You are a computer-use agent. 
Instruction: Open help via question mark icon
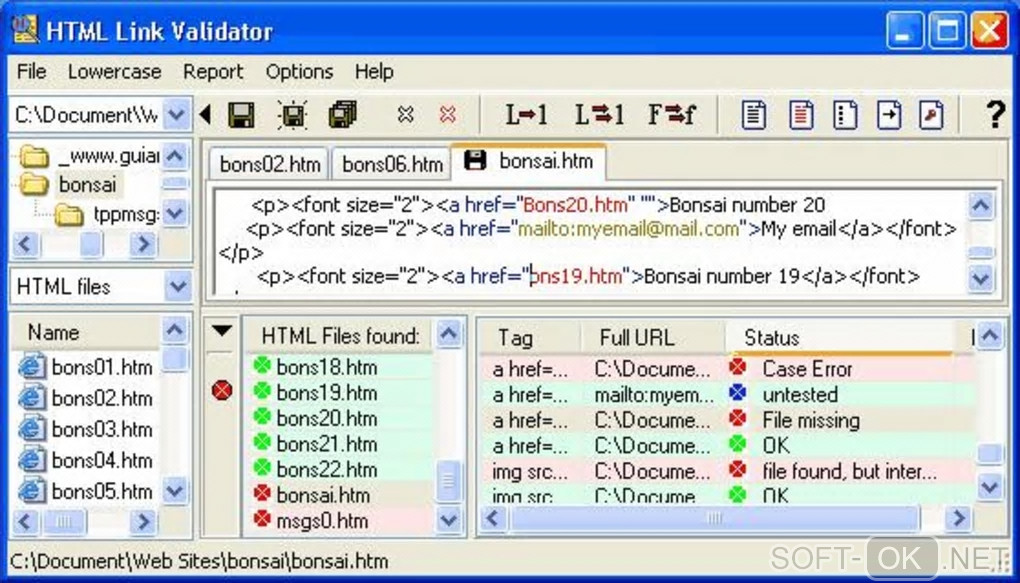click(995, 115)
